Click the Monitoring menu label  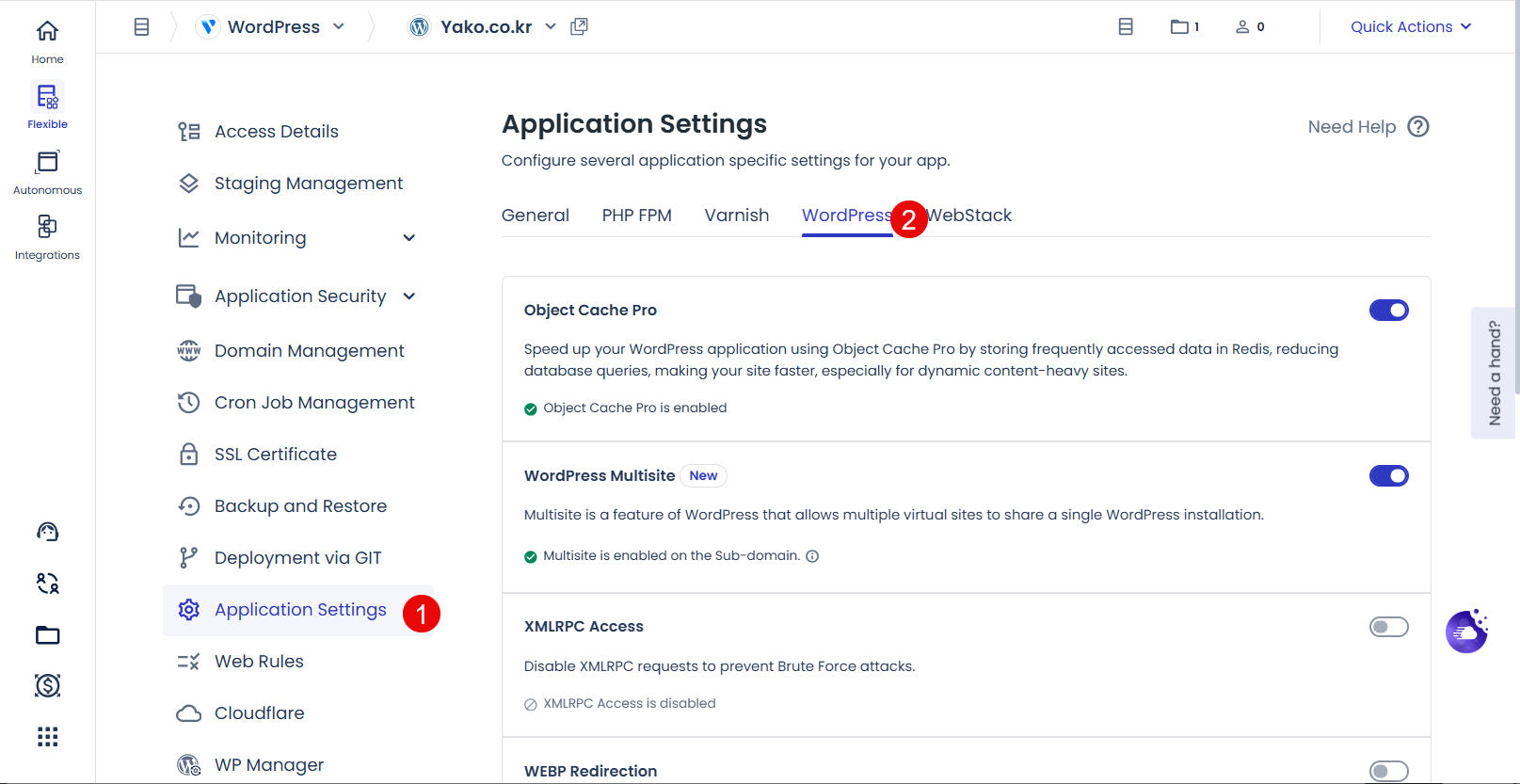(261, 238)
